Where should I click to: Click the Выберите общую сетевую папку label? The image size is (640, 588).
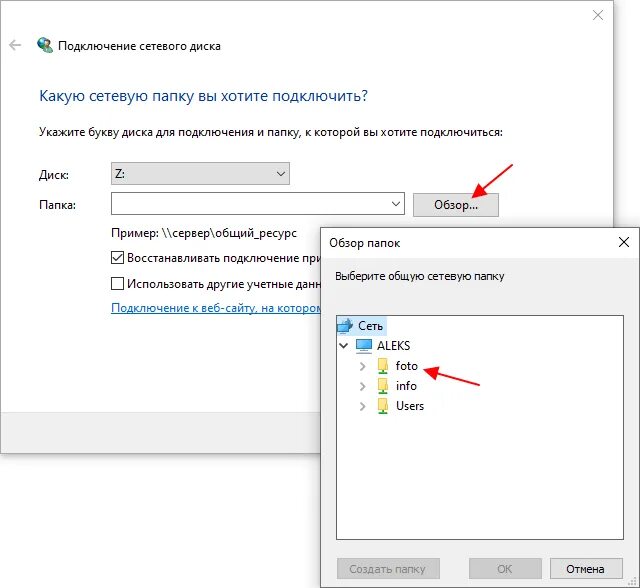coord(420,276)
